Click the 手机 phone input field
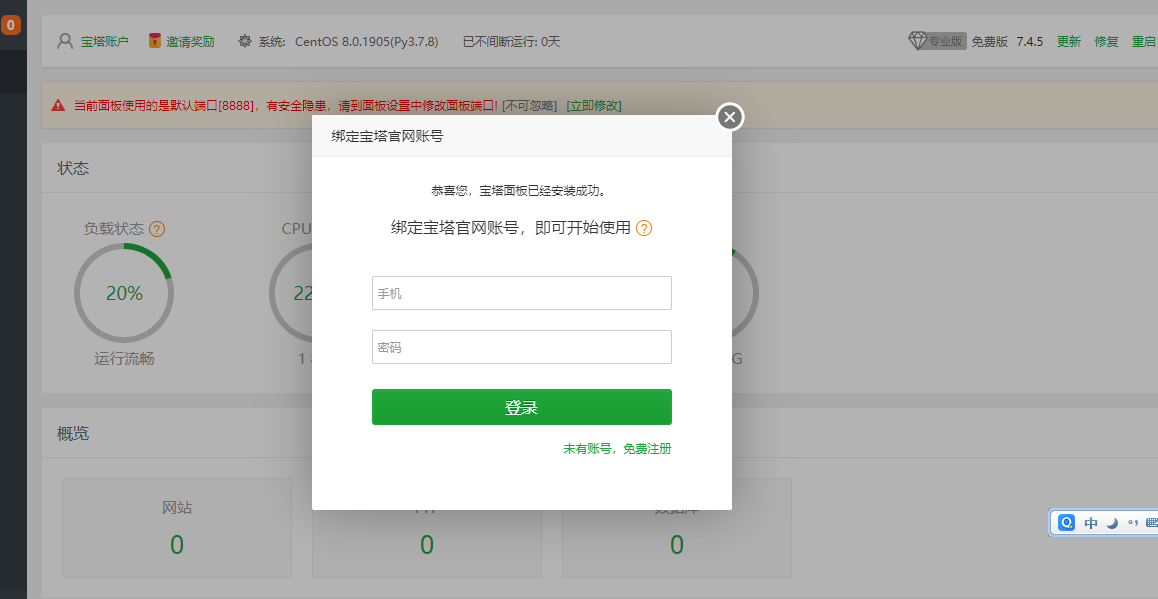This screenshot has width=1158, height=599. tap(521, 293)
